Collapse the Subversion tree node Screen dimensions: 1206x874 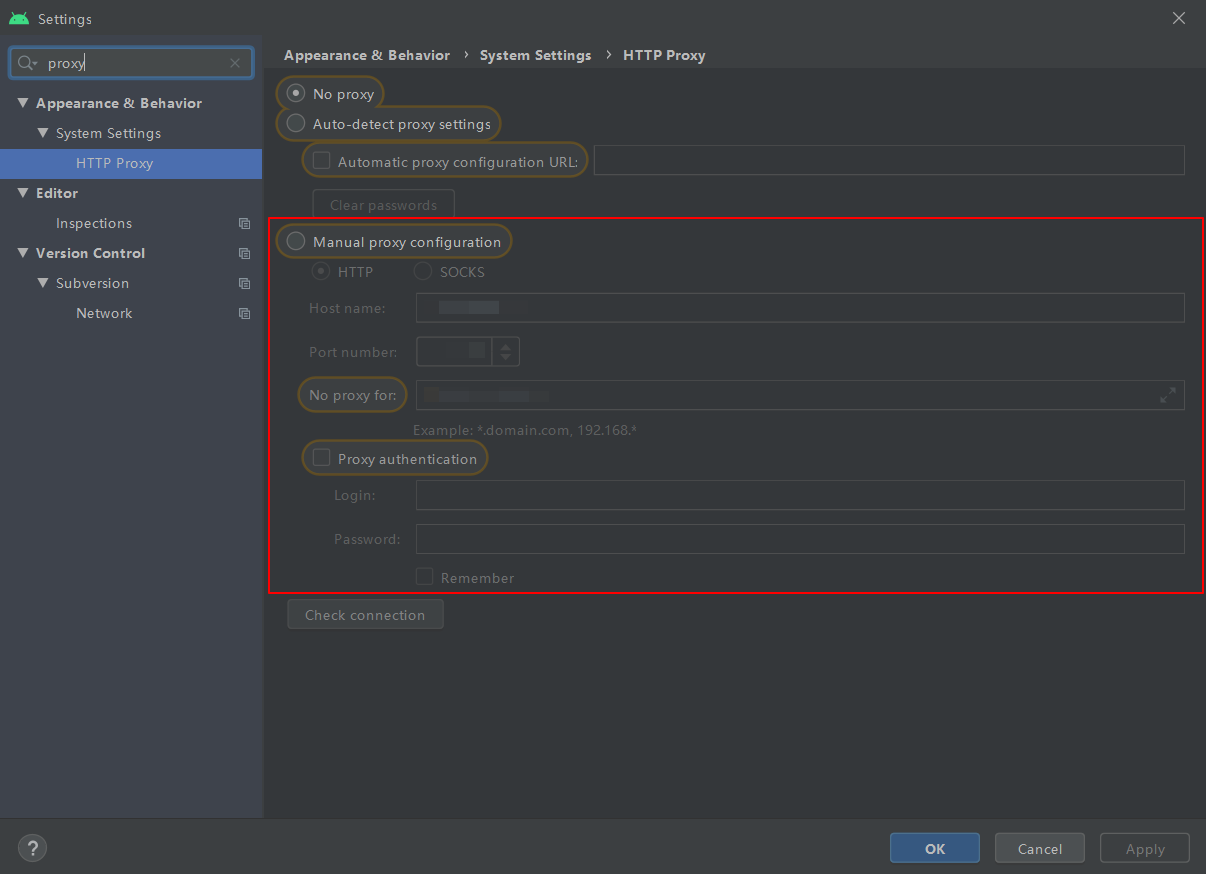pos(43,283)
